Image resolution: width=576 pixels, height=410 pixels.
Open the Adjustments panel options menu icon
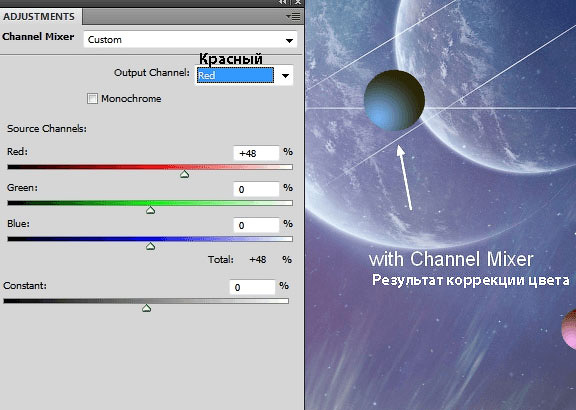[293, 17]
